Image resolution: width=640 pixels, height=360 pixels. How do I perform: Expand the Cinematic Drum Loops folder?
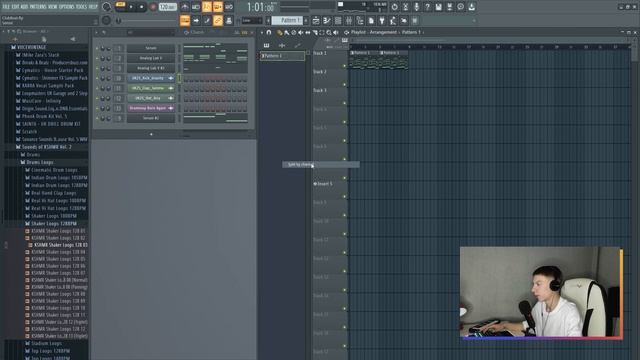click(54, 170)
